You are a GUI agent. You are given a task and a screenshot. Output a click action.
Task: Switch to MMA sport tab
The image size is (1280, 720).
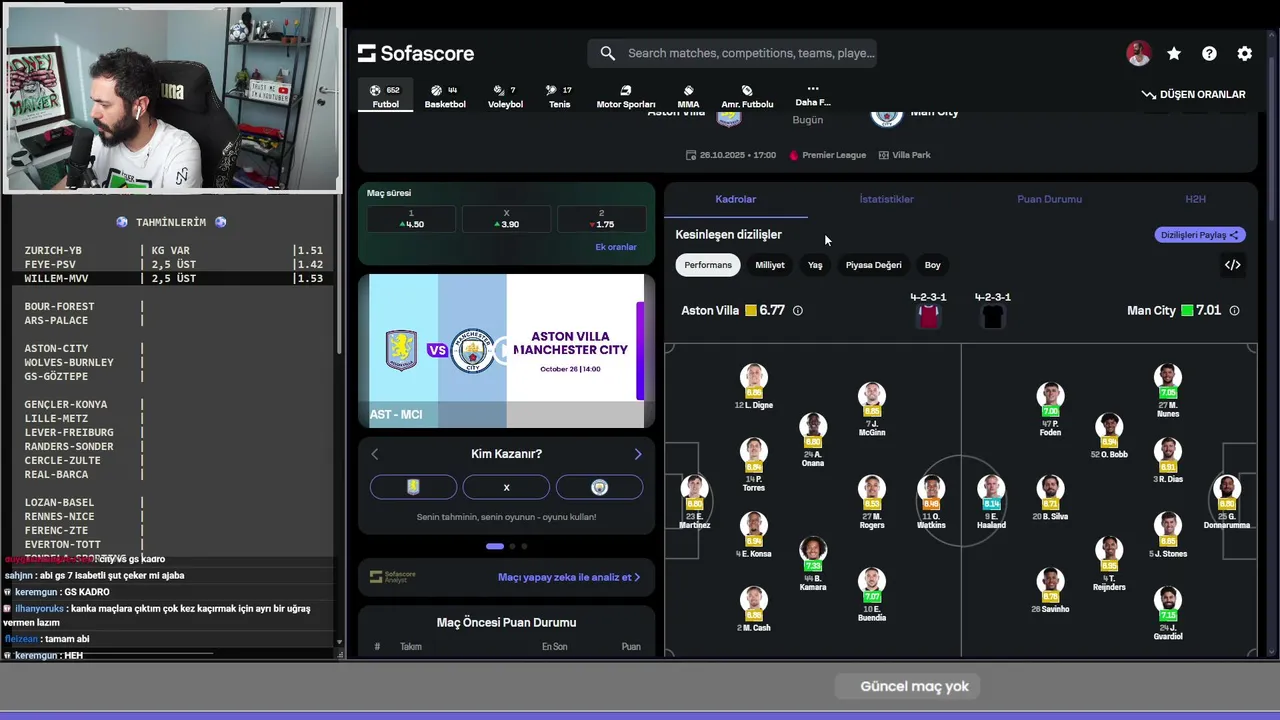point(688,97)
